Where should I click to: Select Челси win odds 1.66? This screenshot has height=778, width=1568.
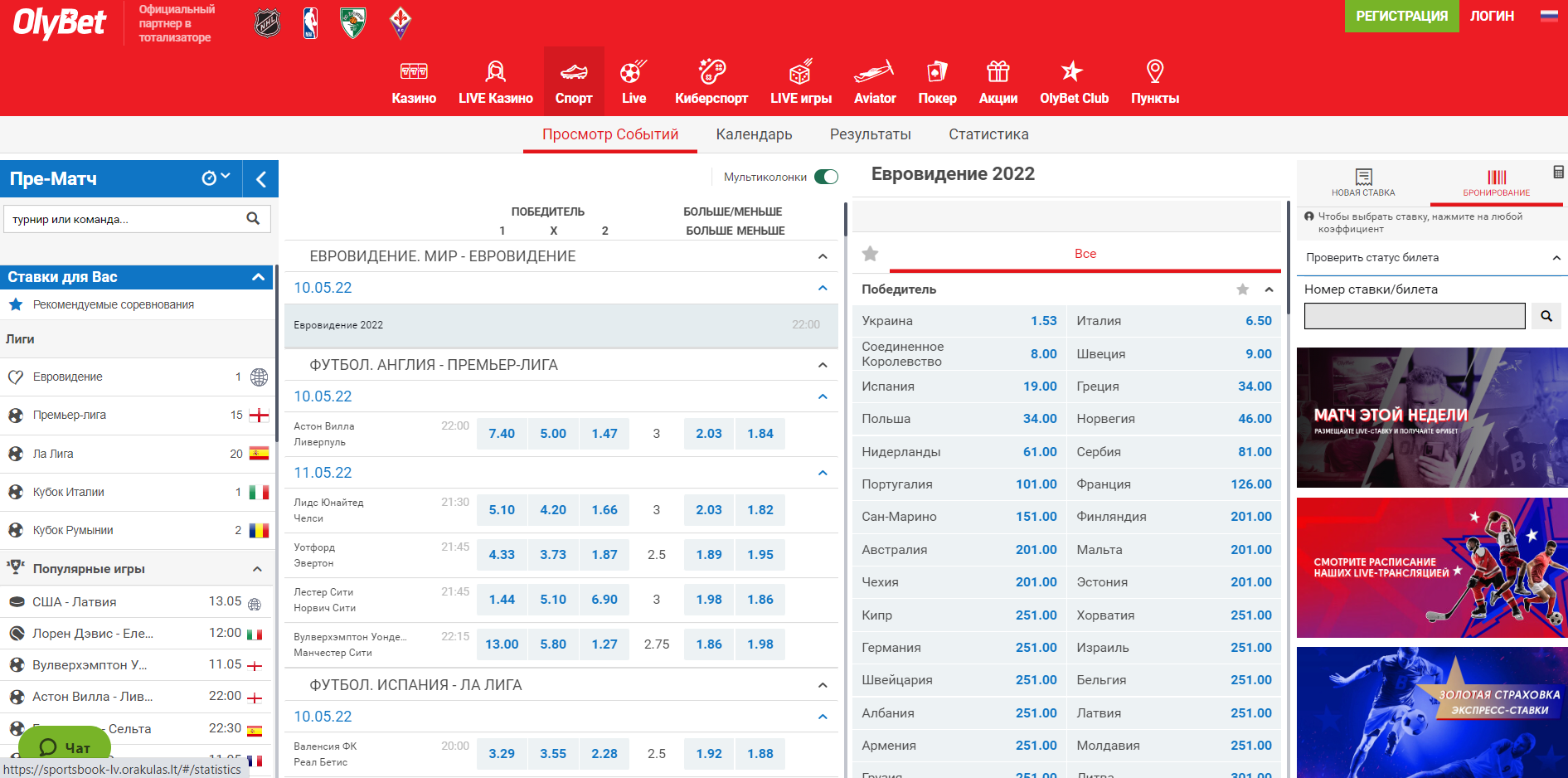604,510
